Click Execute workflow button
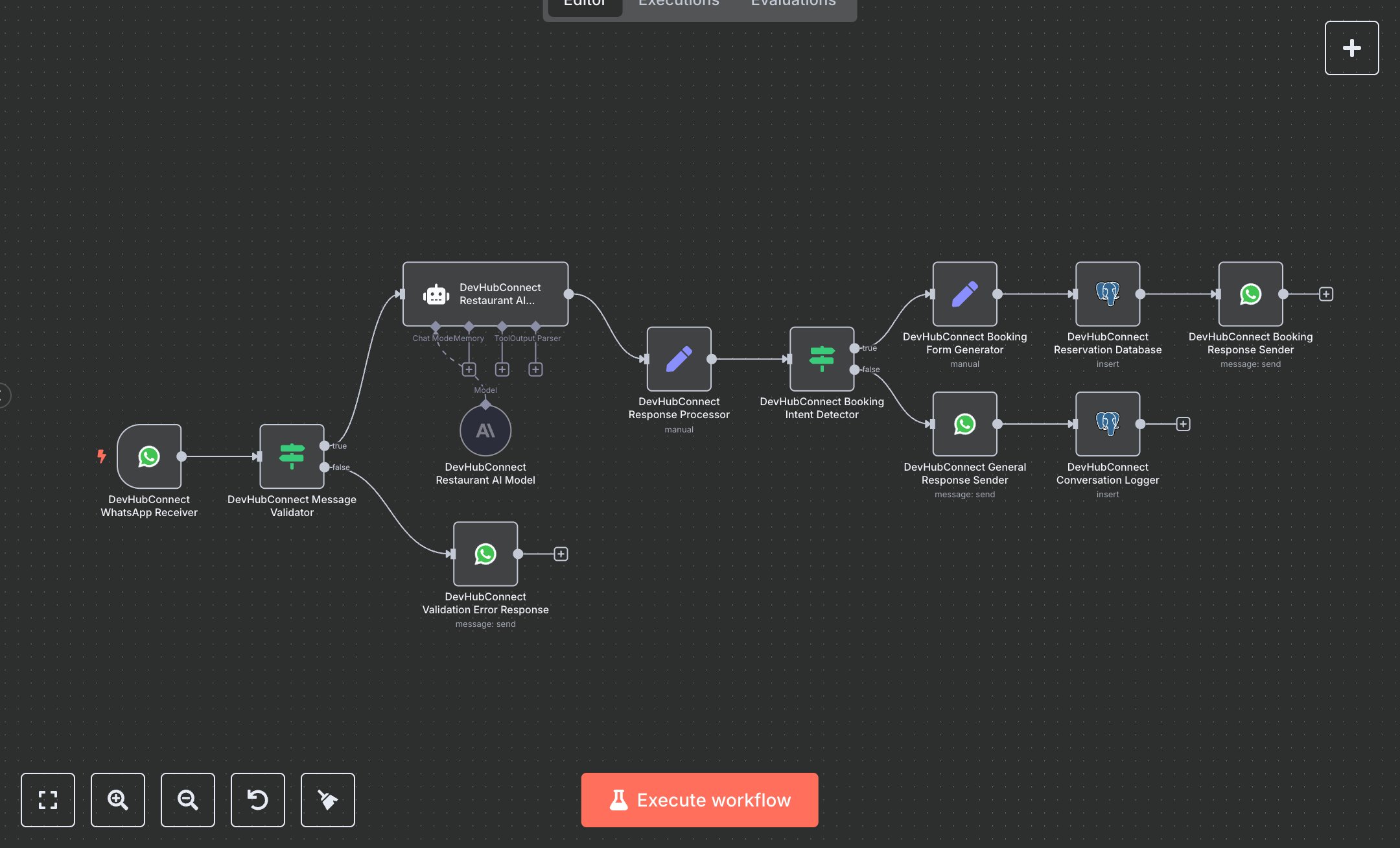Viewport: 1400px width, 848px height. [699, 799]
